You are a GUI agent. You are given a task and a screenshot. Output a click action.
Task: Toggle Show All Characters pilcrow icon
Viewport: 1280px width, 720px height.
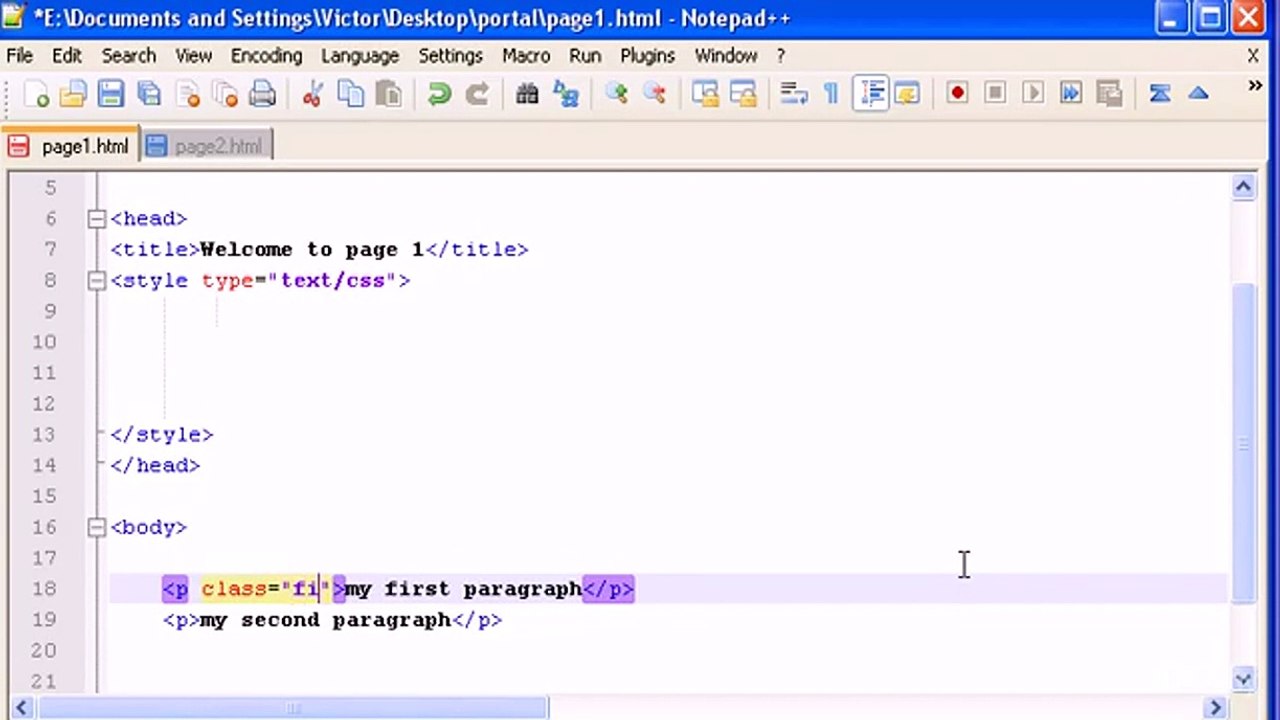click(x=831, y=94)
